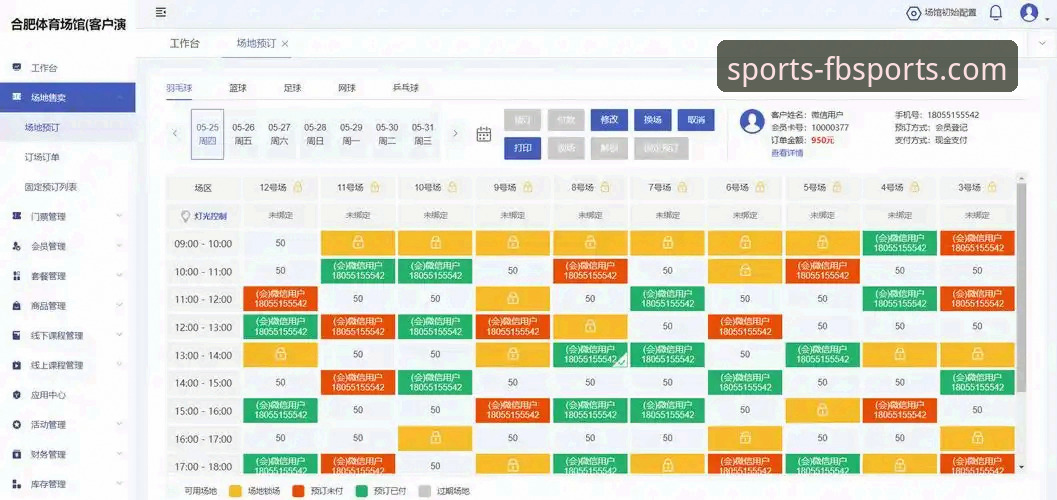
Task: Select locked slot 10号场 at 16:00 - 17:00
Action: point(435,439)
